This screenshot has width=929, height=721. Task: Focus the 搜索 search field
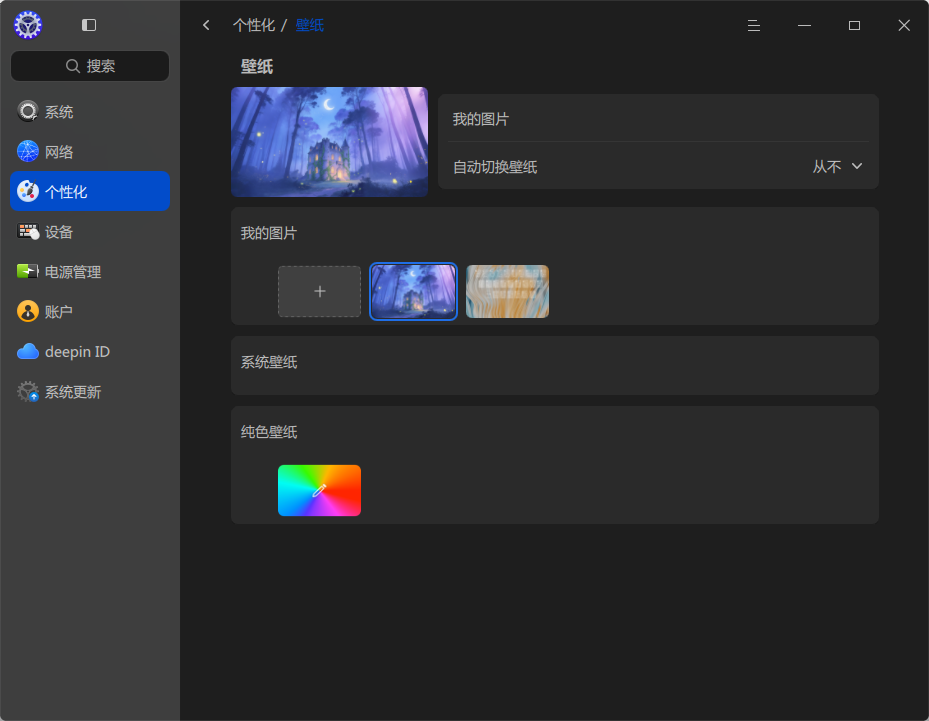[90, 66]
